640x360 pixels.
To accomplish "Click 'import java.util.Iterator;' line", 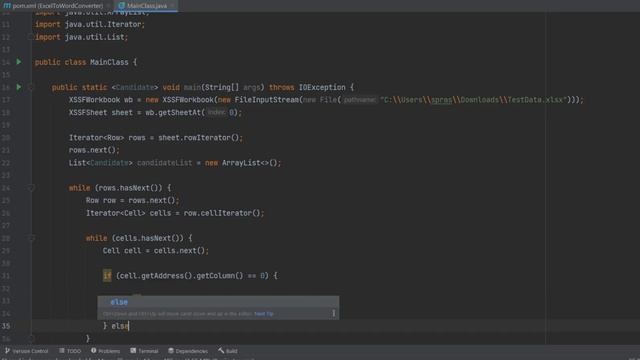I will click(x=90, y=24).
